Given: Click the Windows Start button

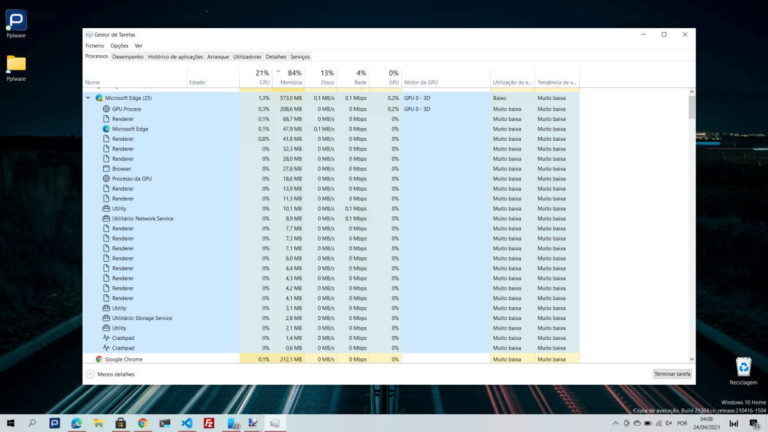Looking at the screenshot, I should point(11,423).
